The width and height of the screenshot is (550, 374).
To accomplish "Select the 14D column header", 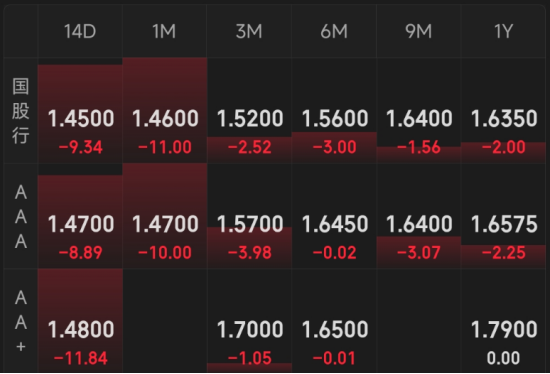I will [x=80, y=31].
